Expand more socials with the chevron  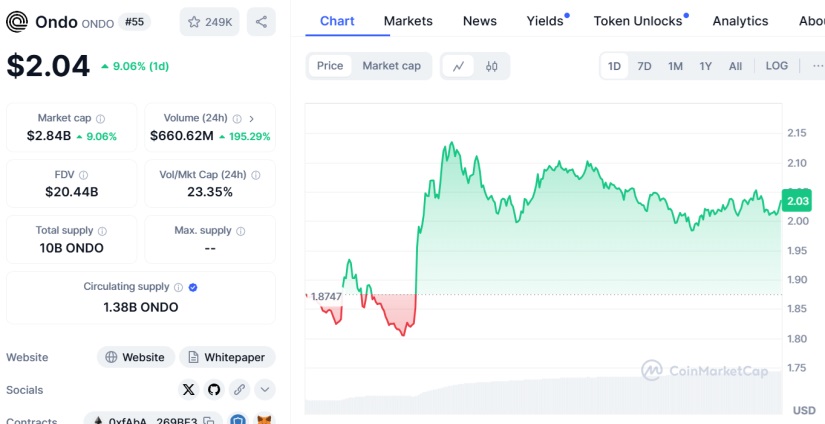pos(264,390)
